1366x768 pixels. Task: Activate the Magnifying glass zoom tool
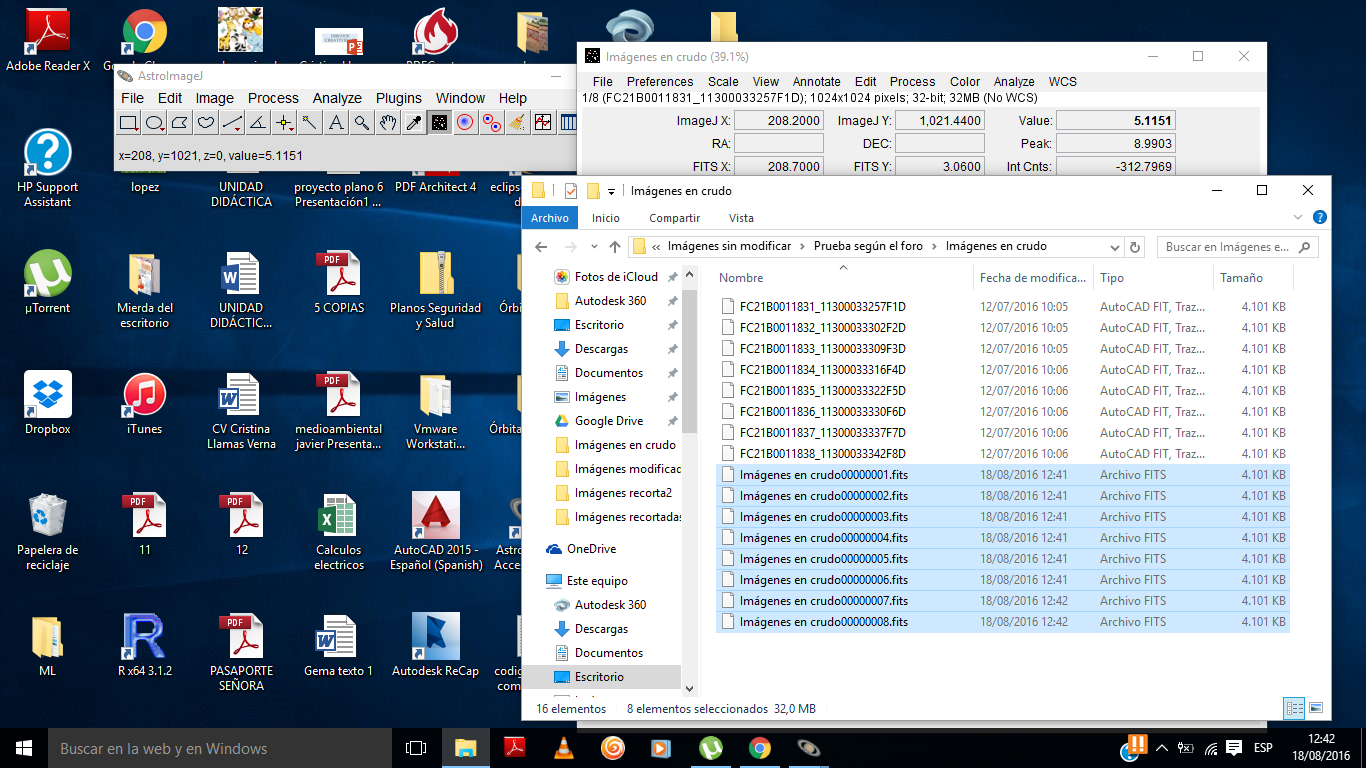(362, 123)
